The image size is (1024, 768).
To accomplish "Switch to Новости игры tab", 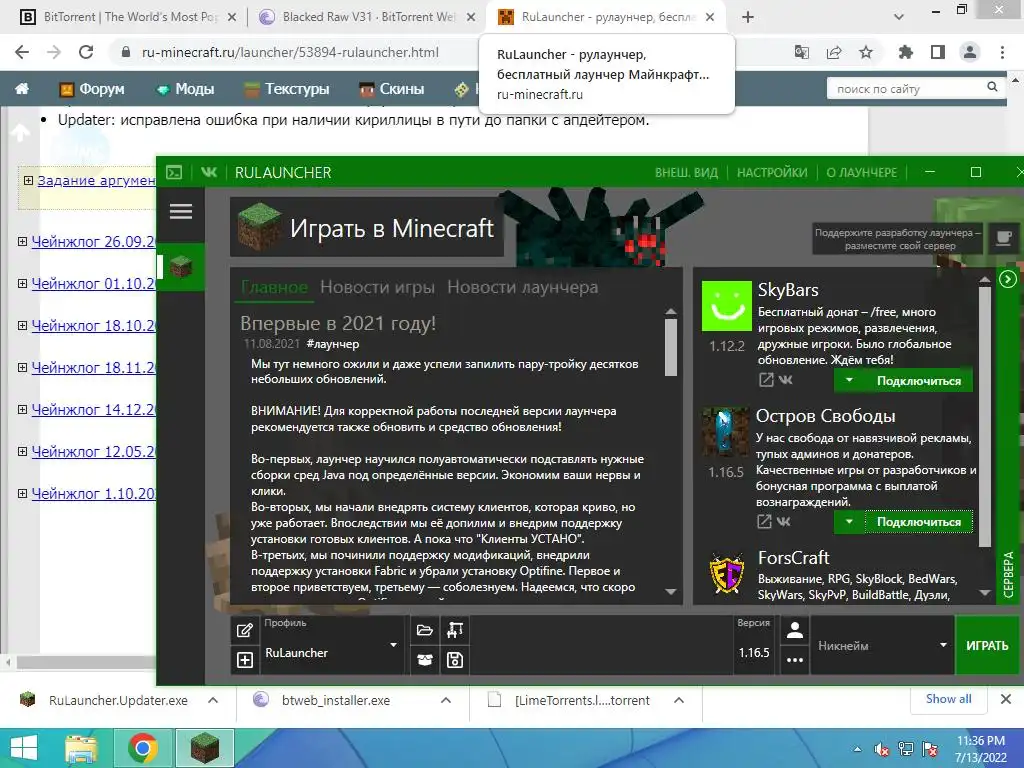I will pyautogui.click(x=377, y=287).
